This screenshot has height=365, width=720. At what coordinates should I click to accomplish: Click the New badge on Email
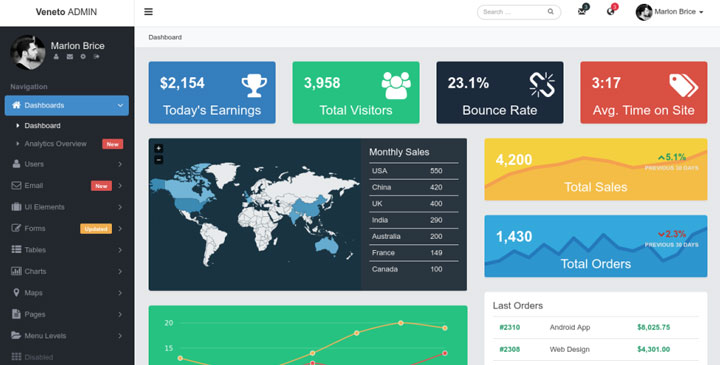tap(101, 186)
